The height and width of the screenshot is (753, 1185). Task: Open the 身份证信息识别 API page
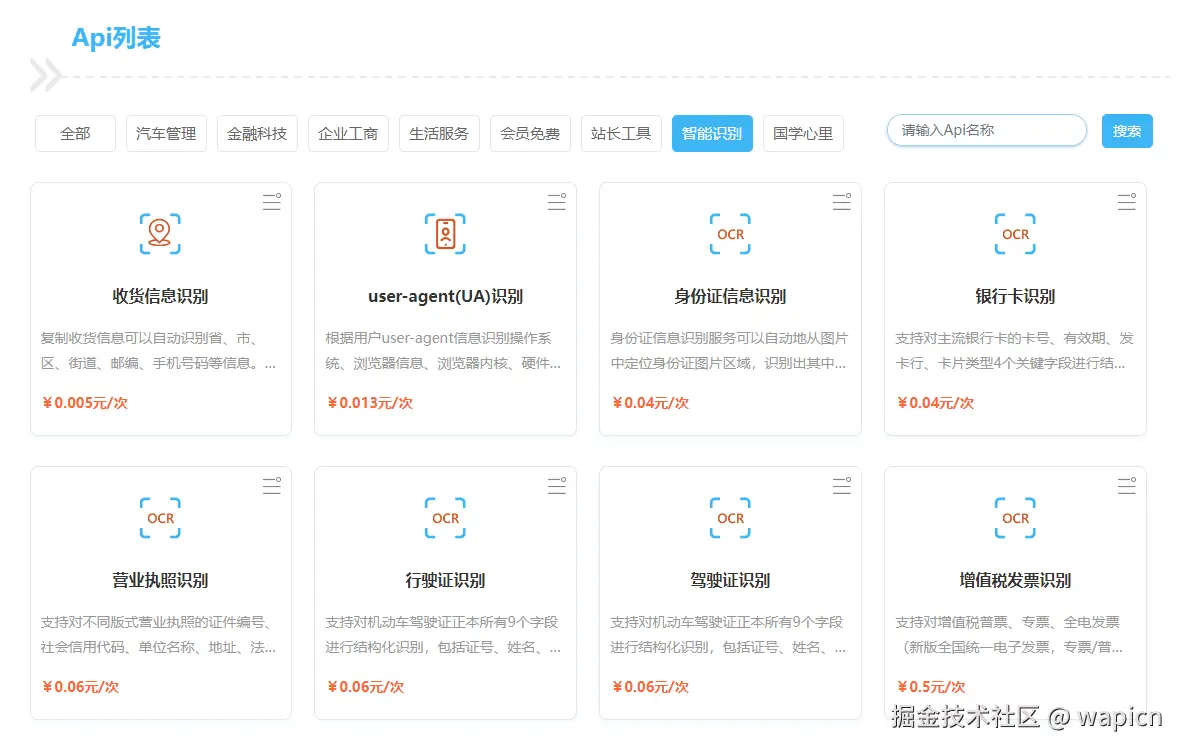[x=730, y=296]
